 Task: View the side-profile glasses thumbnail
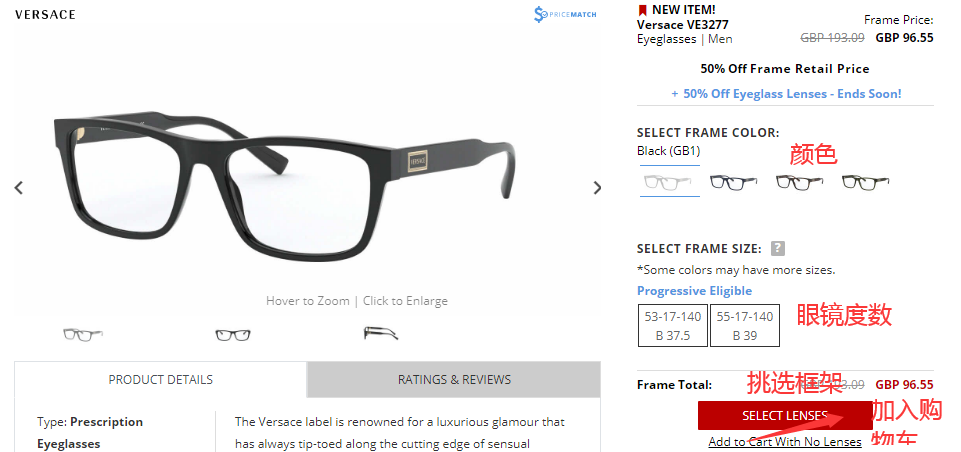click(x=381, y=333)
